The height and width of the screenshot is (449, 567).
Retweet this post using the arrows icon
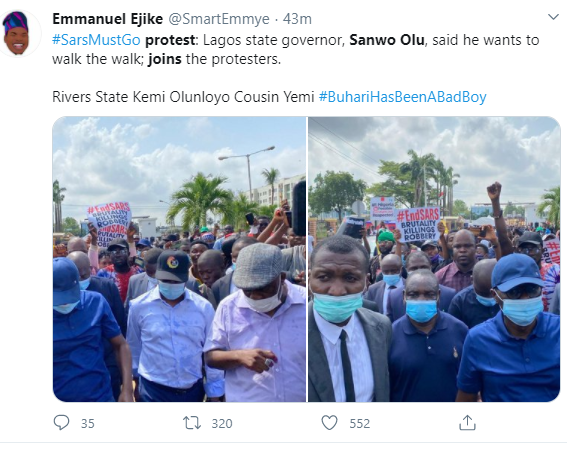192,423
